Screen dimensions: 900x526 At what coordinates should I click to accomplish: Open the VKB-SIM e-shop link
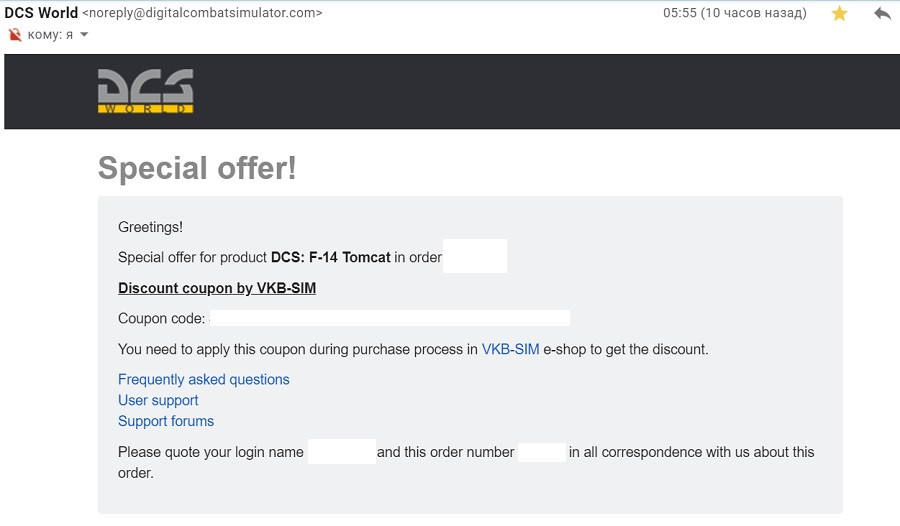(x=510, y=349)
